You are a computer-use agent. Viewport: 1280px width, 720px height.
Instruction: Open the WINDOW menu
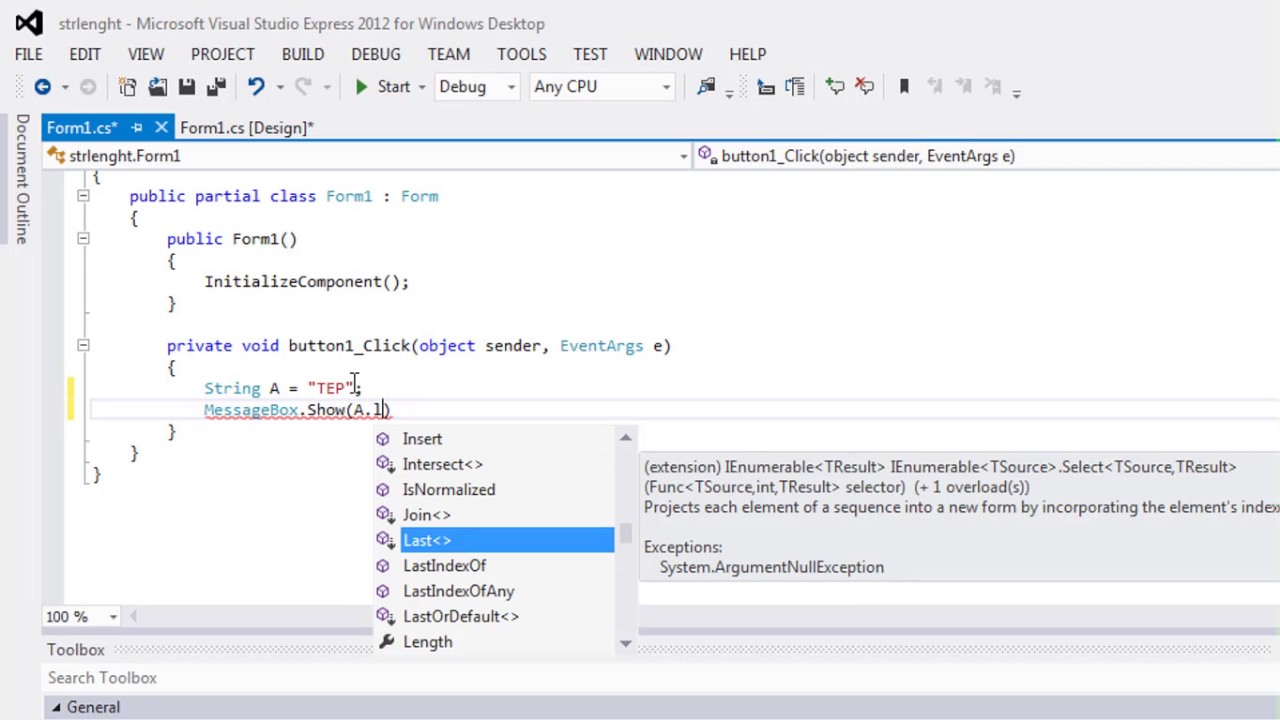pyautogui.click(x=668, y=54)
